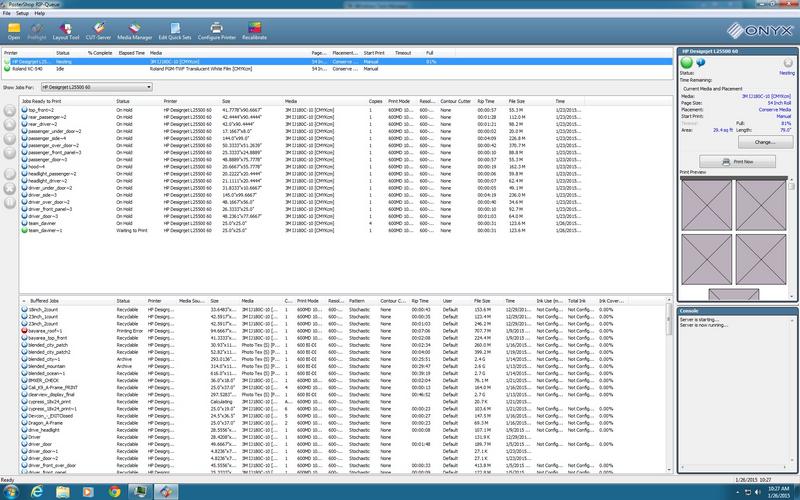This screenshot has width=800, height=500.
Task: Open CUT-Server from the toolbar
Action: (x=98, y=31)
